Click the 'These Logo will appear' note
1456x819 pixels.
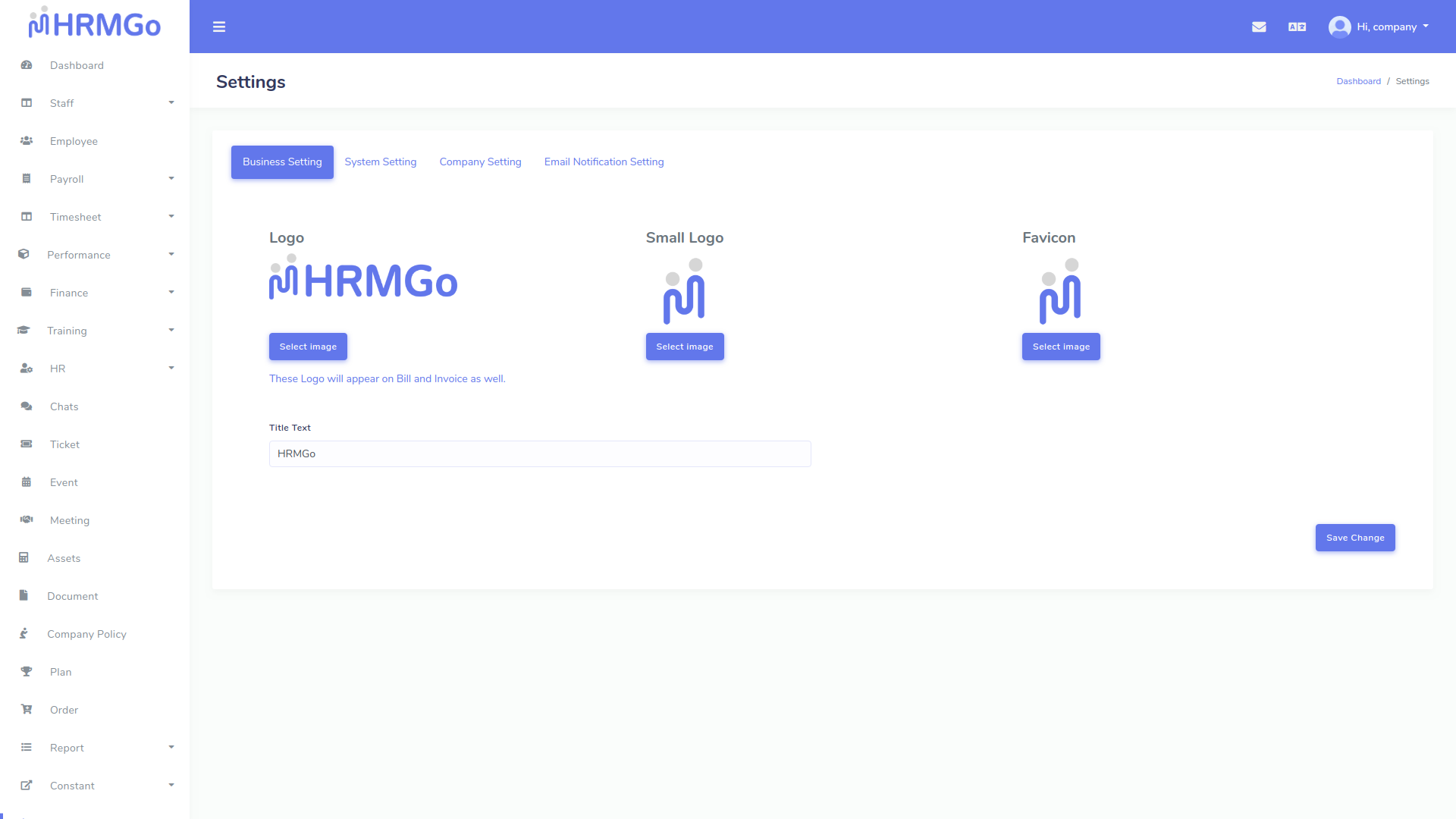pos(388,378)
